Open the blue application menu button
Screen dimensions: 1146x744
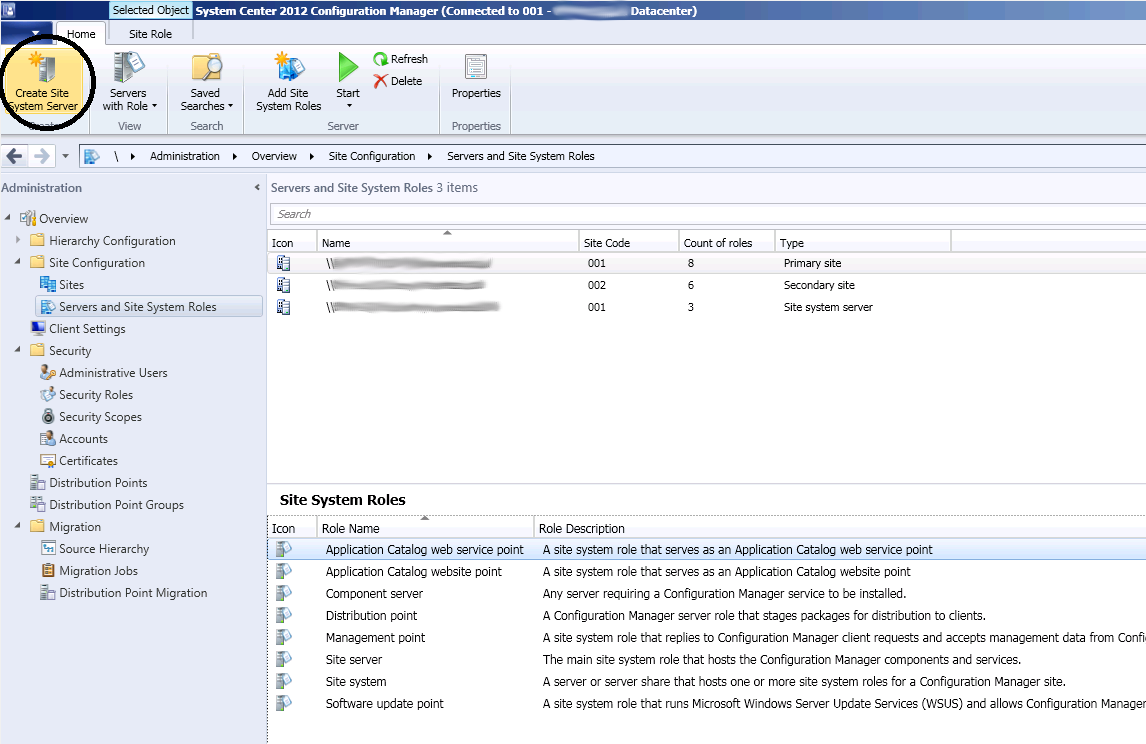point(26,33)
